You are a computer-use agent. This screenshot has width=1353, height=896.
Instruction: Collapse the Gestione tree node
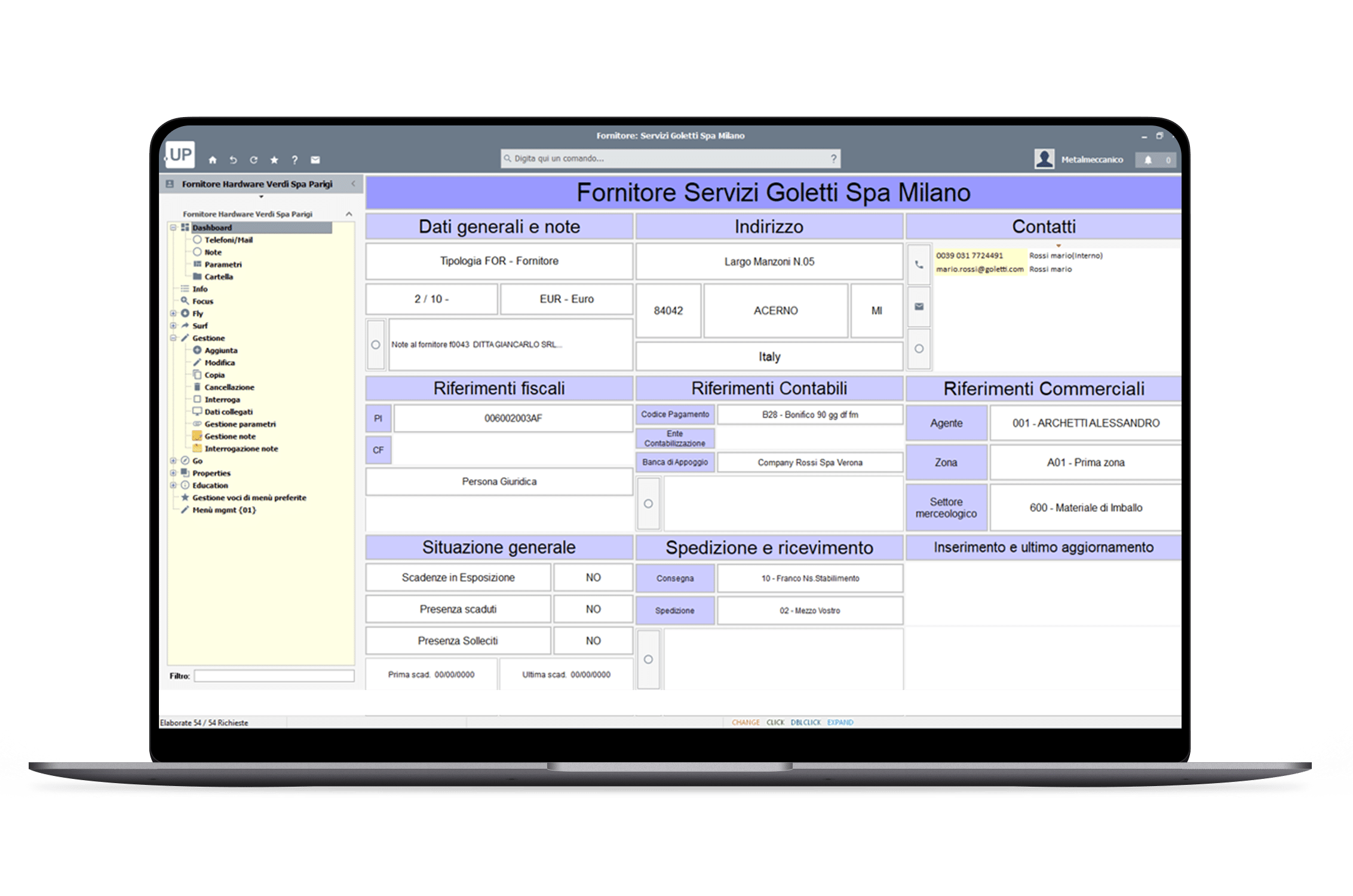coord(173,338)
